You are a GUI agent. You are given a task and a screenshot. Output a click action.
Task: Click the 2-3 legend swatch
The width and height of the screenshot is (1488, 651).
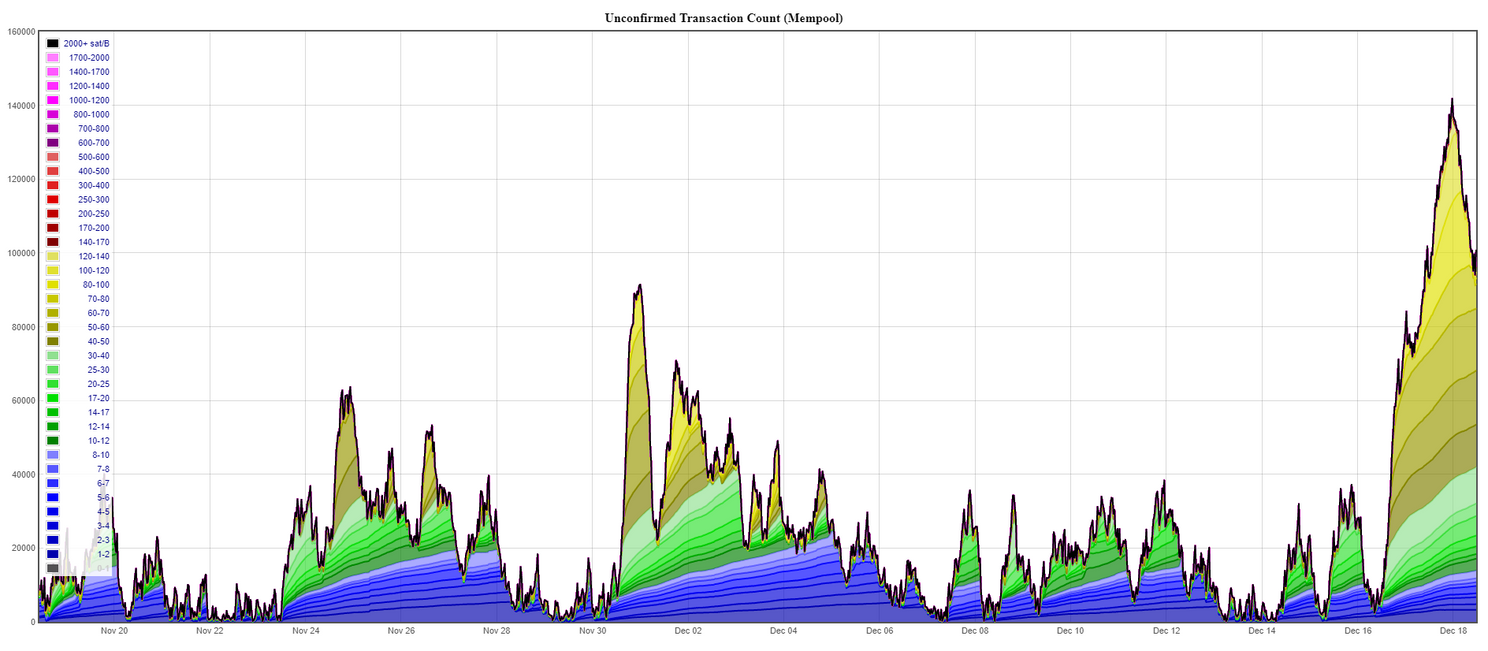53,540
